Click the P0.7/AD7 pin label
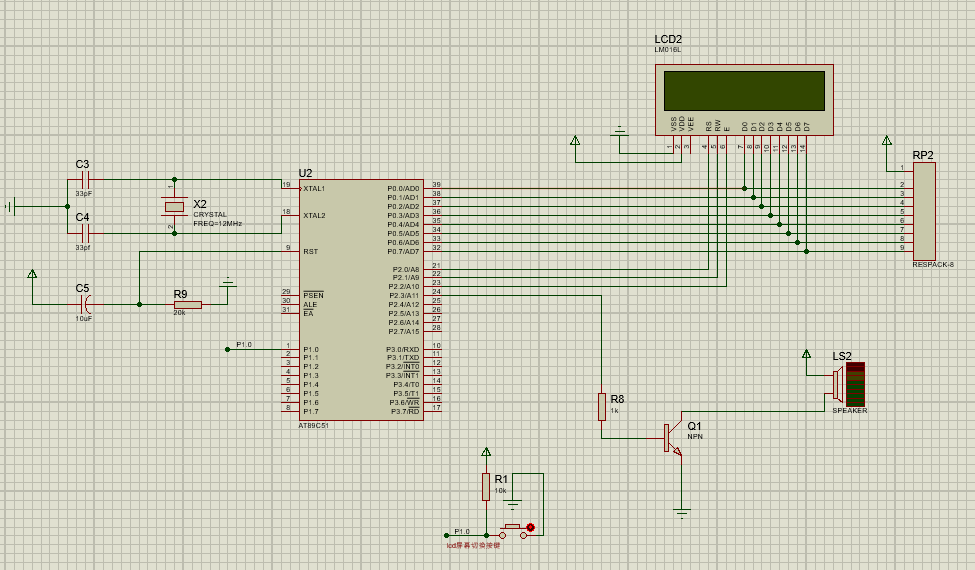The width and height of the screenshot is (975, 570). (403, 252)
